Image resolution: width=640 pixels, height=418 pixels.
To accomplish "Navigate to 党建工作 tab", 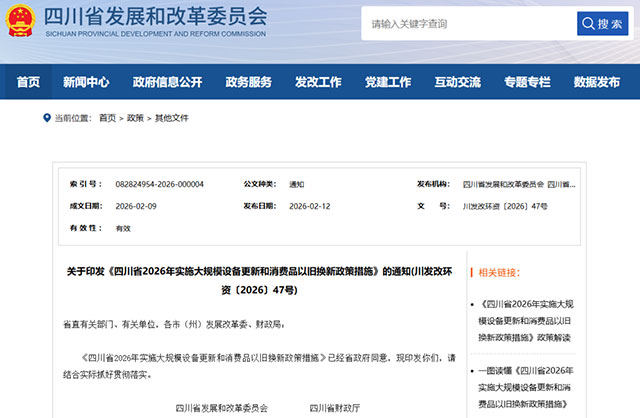I will pyautogui.click(x=388, y=82).
